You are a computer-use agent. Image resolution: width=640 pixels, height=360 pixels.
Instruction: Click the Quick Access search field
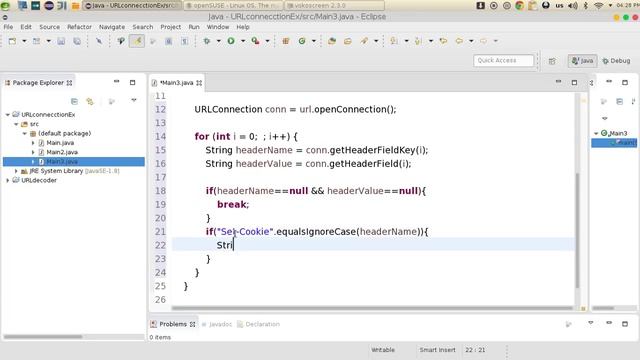(x=503, y=60)
